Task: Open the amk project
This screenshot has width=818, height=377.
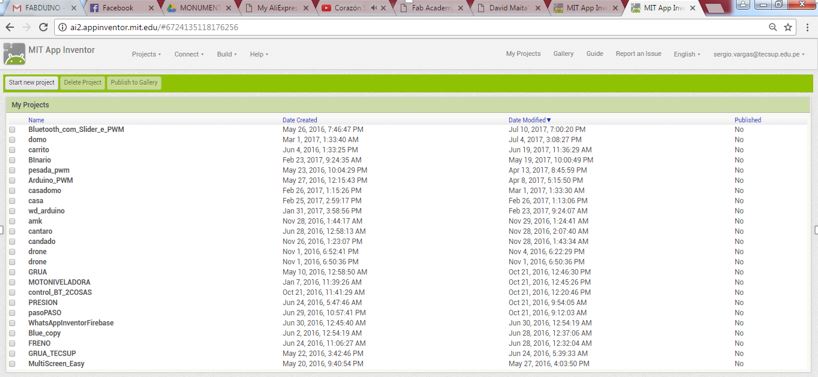Action: [x=35, y=221]
